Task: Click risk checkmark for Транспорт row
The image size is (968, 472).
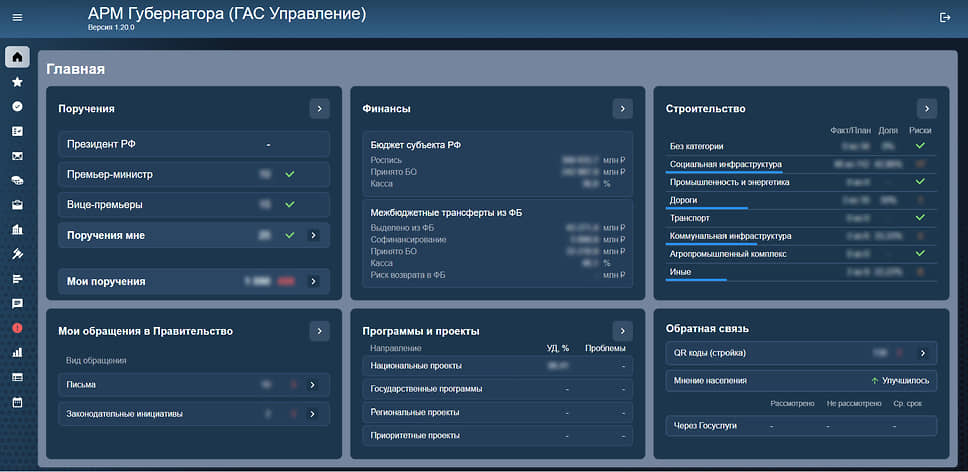Action: (920, 218)
